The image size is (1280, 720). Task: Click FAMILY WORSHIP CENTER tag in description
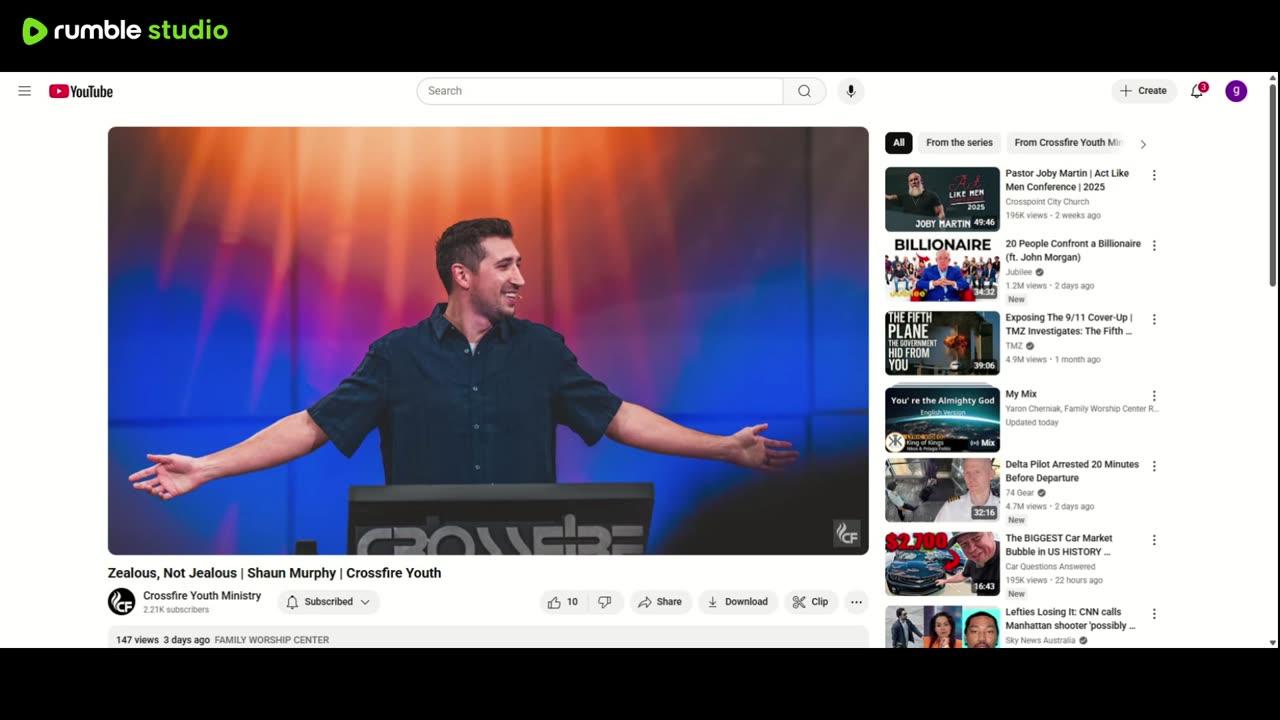tap(272, 640)
